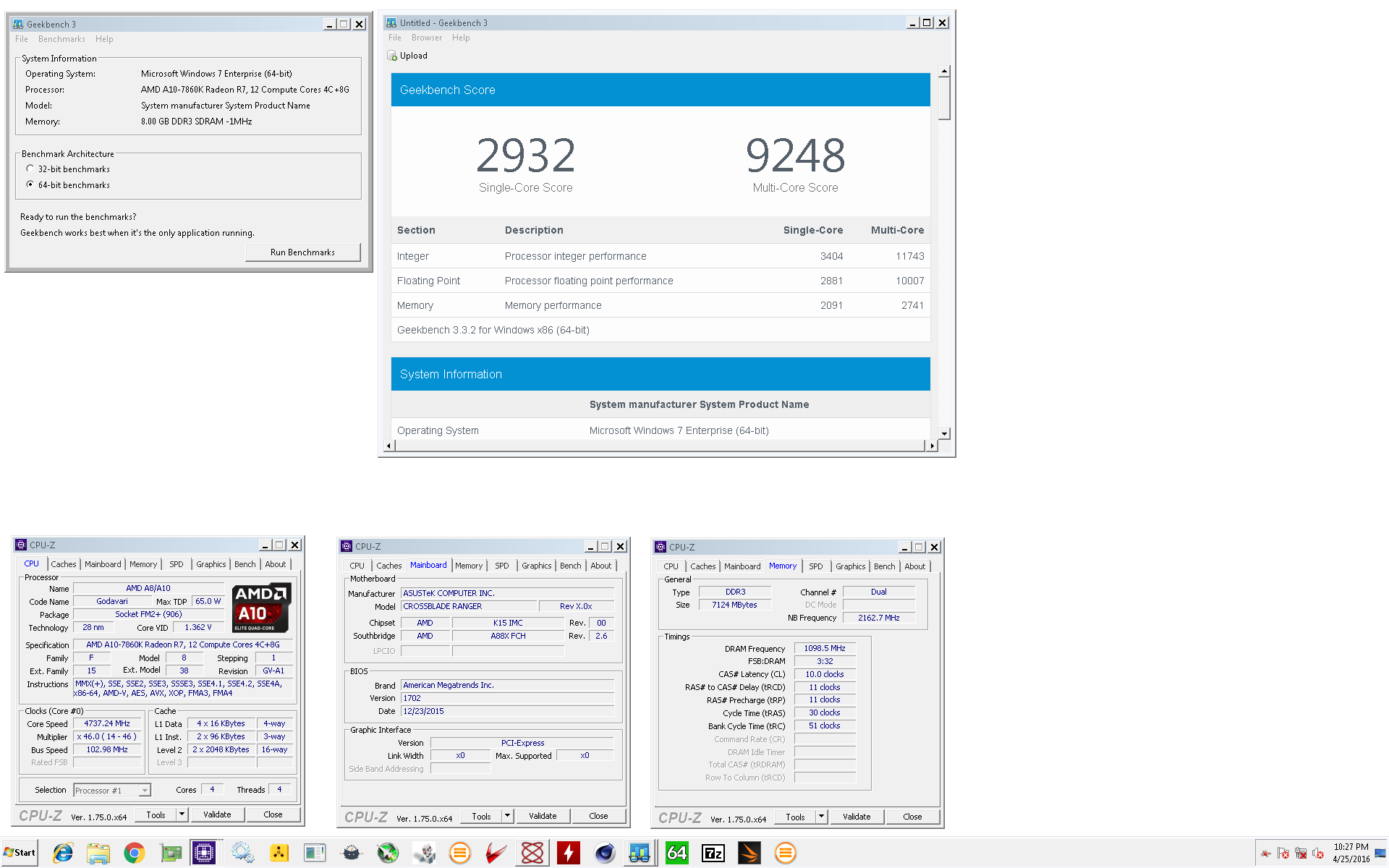
Task: Open Windows Explorer folder icon in taskbar
Action: tap(98, 854)
